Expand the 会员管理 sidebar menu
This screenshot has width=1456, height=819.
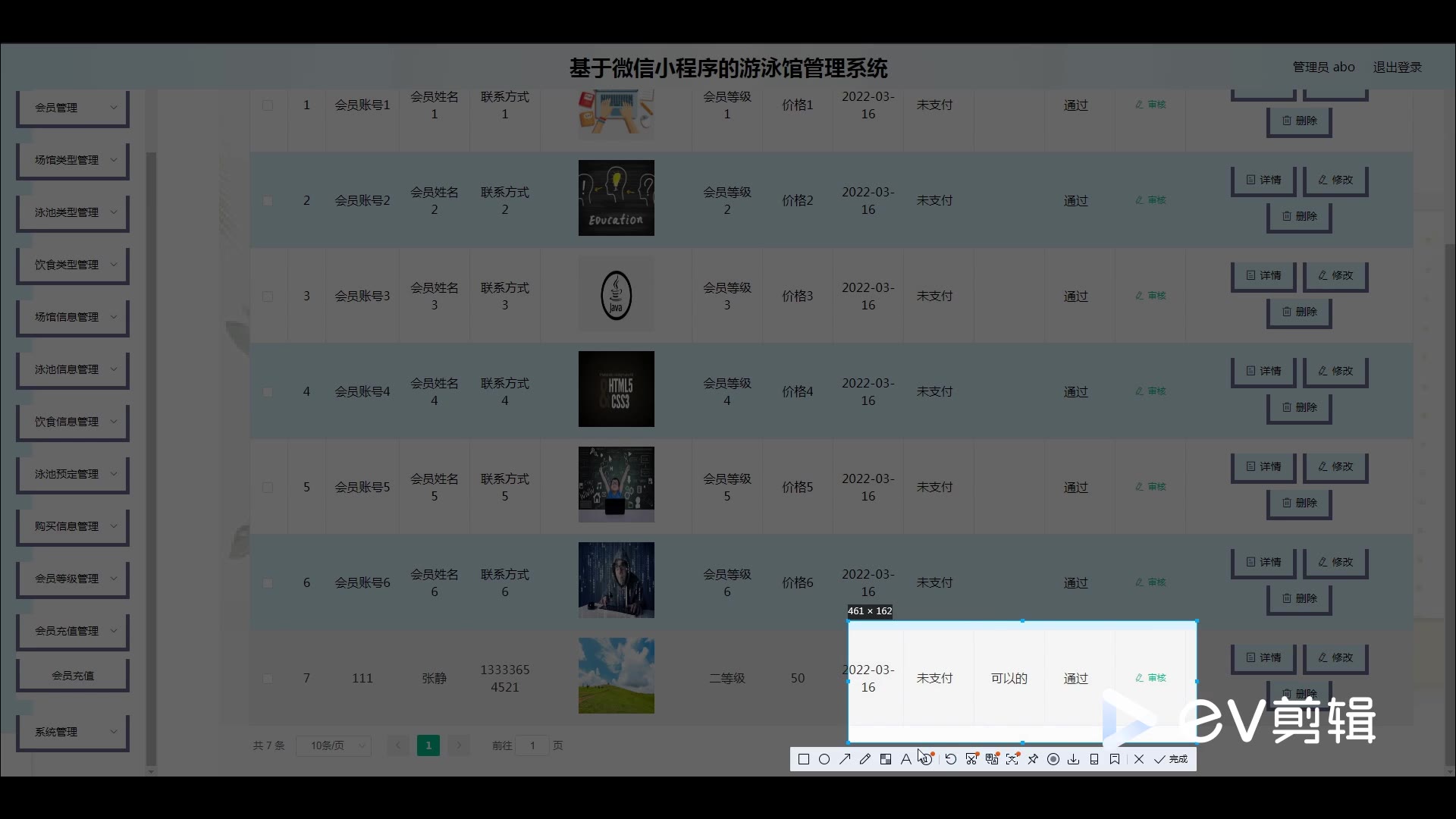pyautogui.click(x=73, y=108)
